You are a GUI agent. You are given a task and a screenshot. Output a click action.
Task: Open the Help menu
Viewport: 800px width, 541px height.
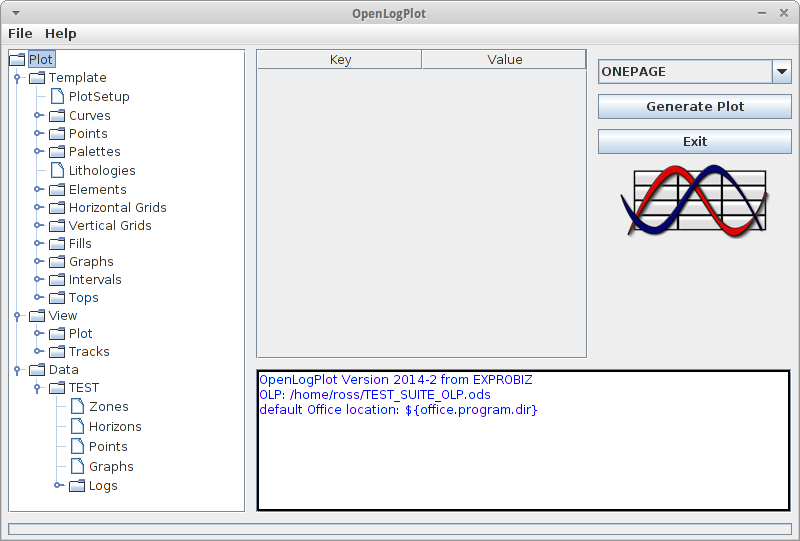point(61,34)
